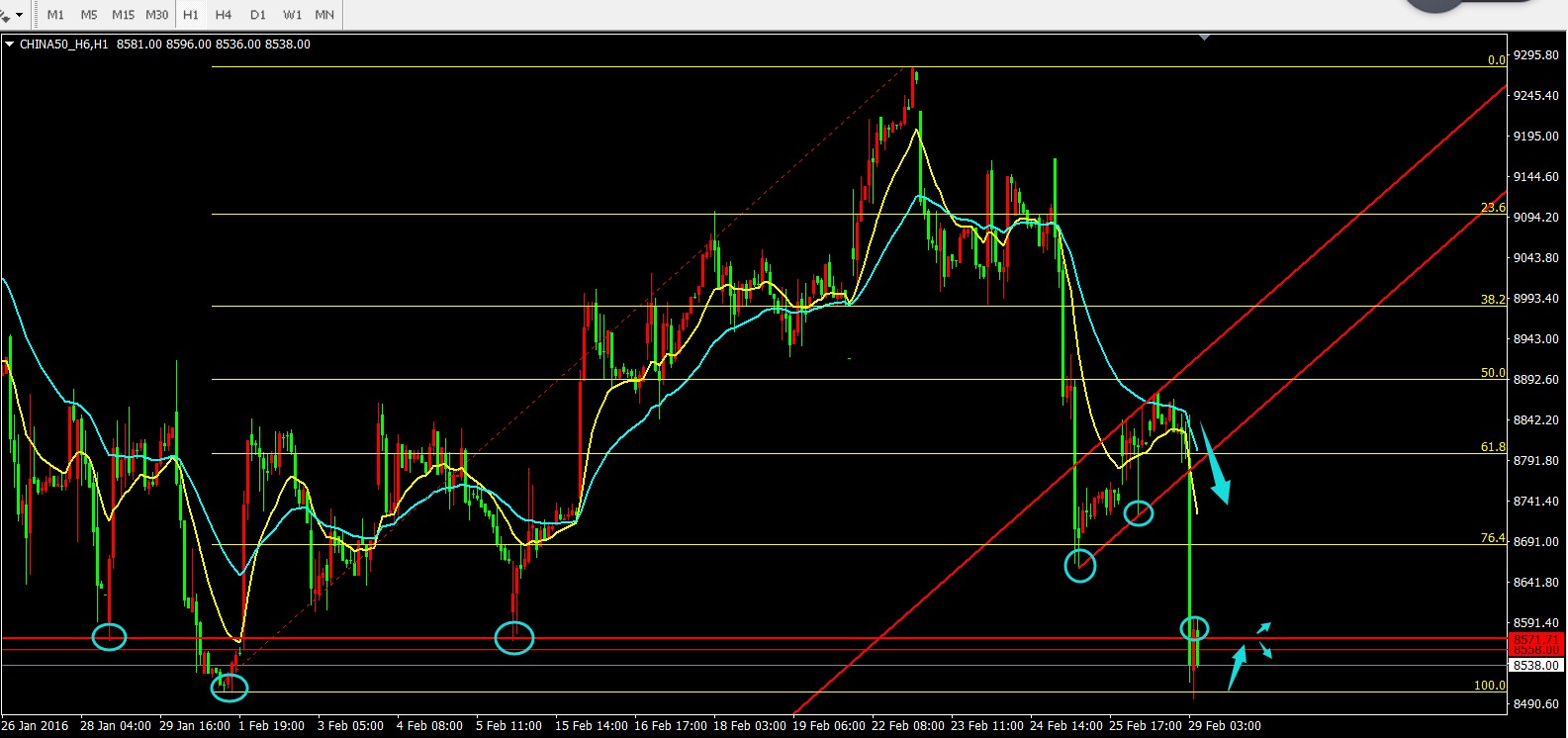Choose the W1 weekly timeframe

292,15
